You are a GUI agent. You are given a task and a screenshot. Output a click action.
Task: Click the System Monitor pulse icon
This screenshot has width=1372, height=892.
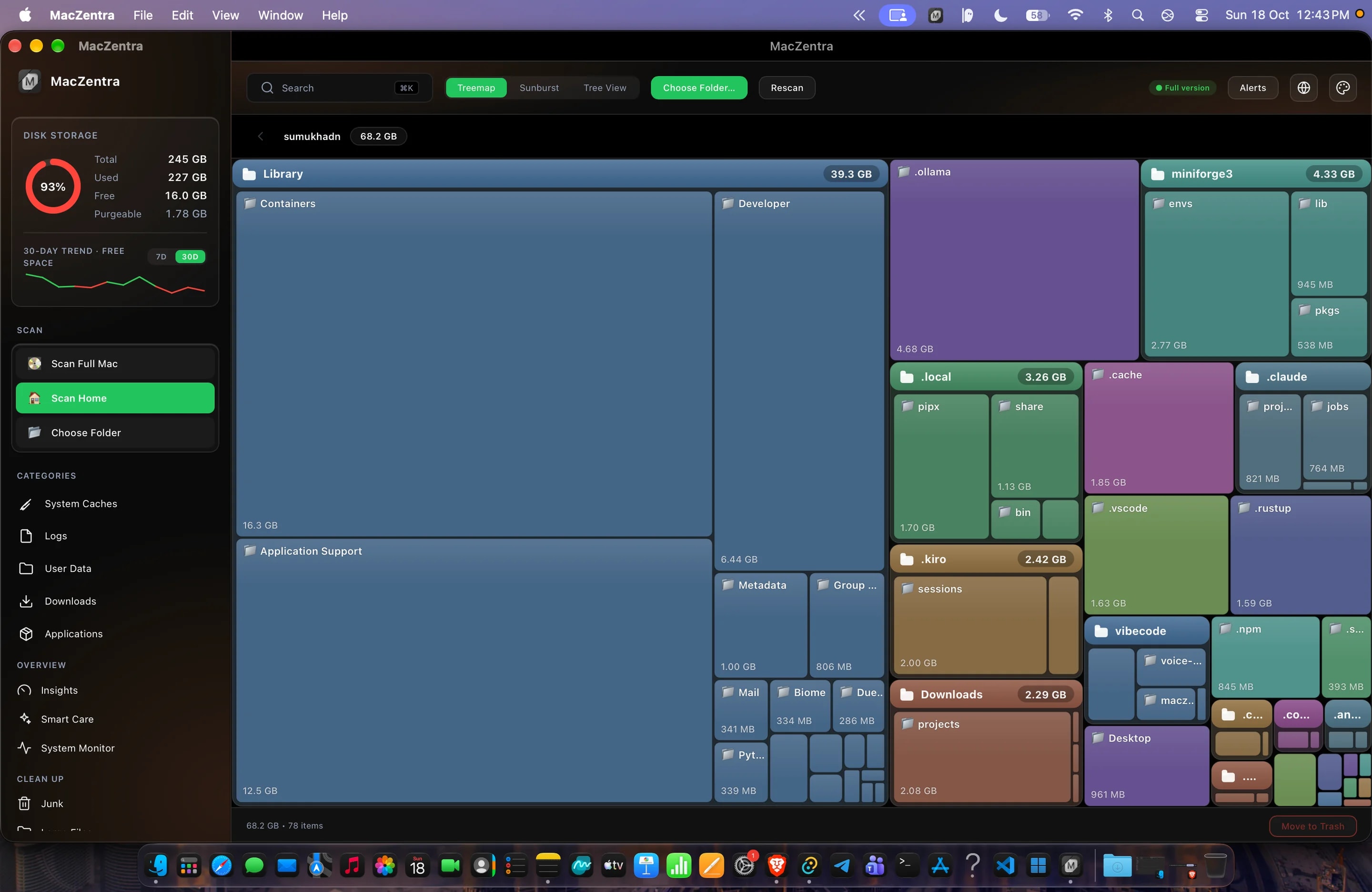[24, 748]
